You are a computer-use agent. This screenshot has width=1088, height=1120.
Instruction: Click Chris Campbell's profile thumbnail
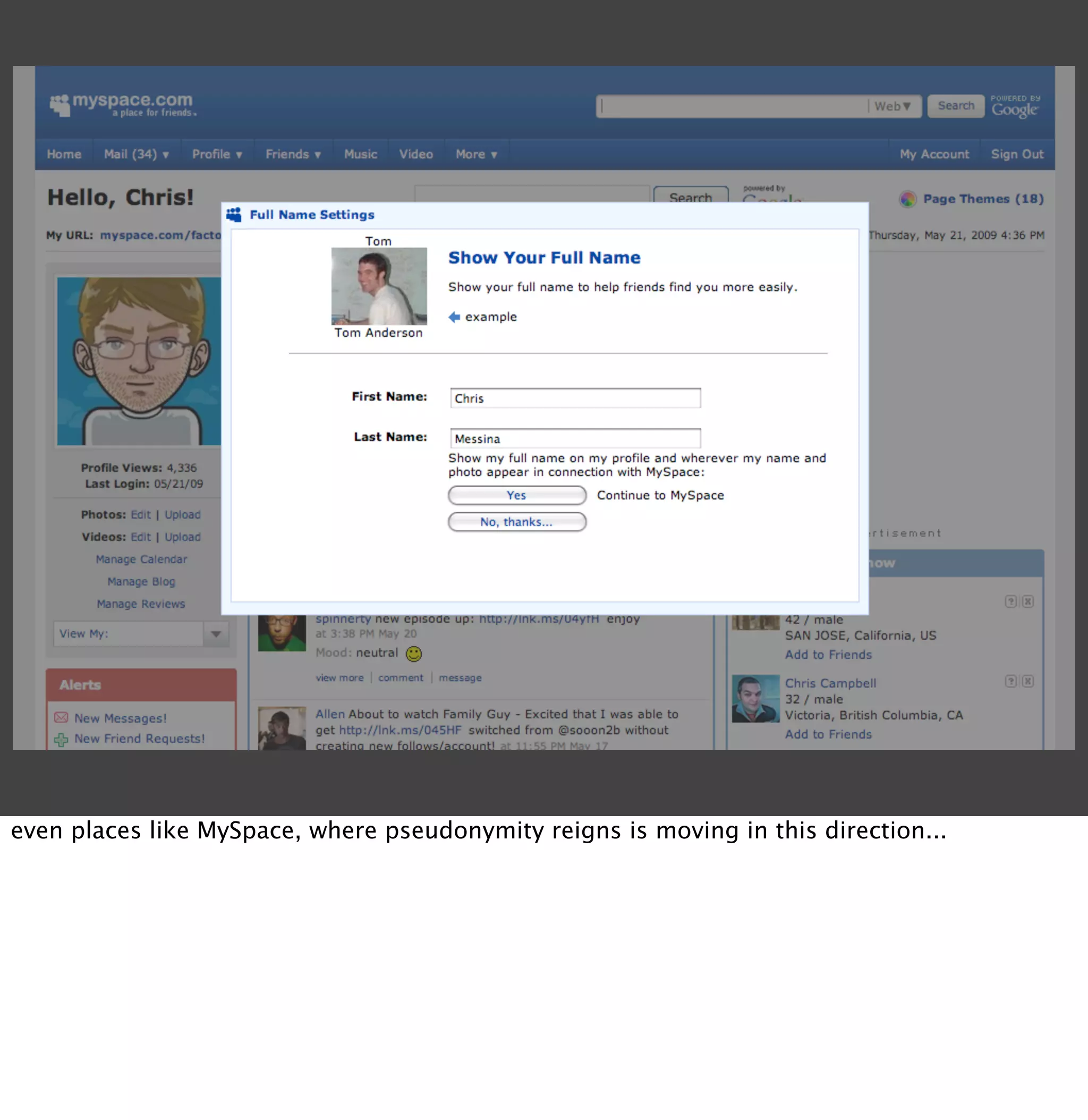(x=755, y=699)
